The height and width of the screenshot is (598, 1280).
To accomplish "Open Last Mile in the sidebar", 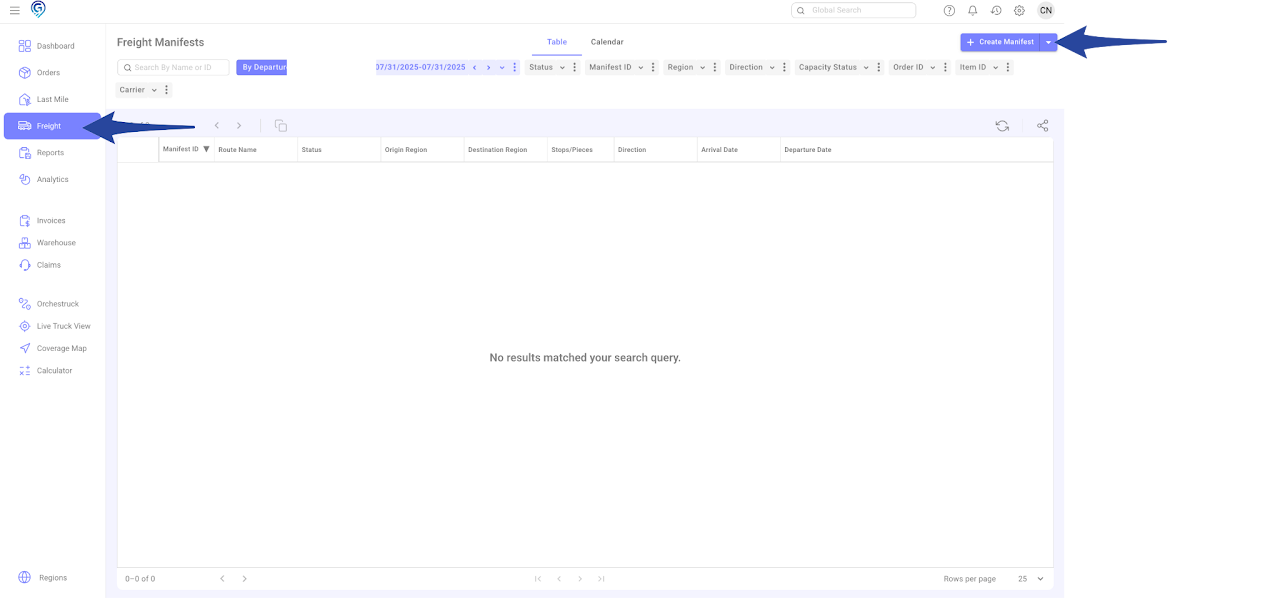I will [52, 100].
